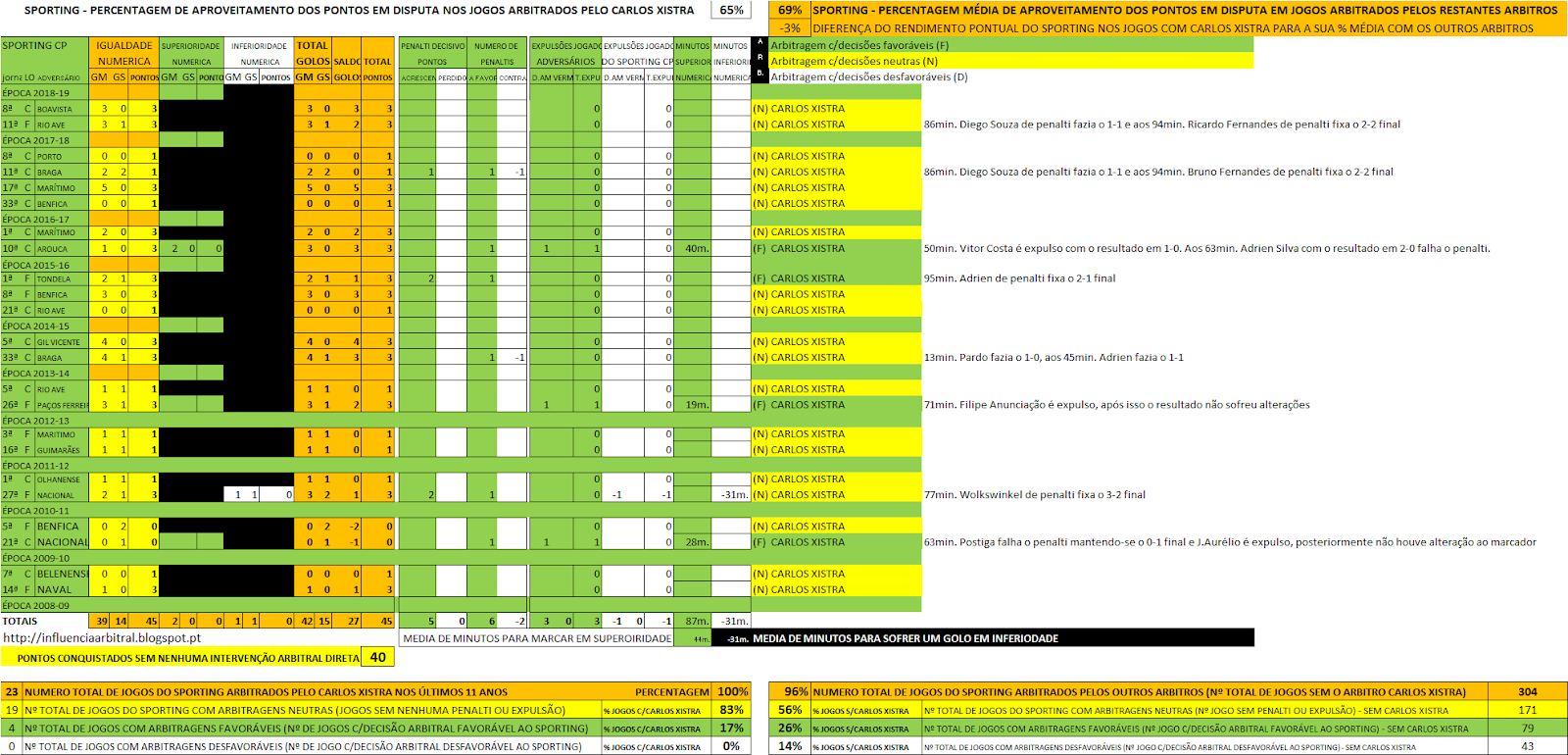Select the ÉPOCA 2009-10 season row
The width and height of the screenshot is (1568, 755).
[x=45, y=558]
